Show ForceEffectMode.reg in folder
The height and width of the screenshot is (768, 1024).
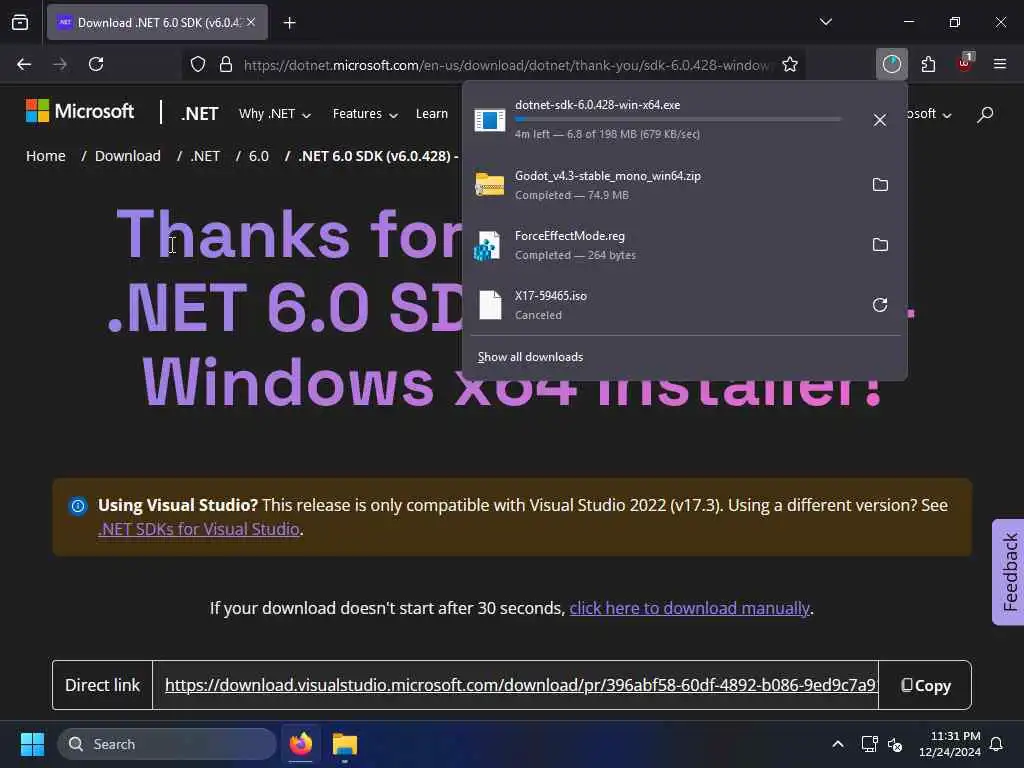click(x=880, y=245)
